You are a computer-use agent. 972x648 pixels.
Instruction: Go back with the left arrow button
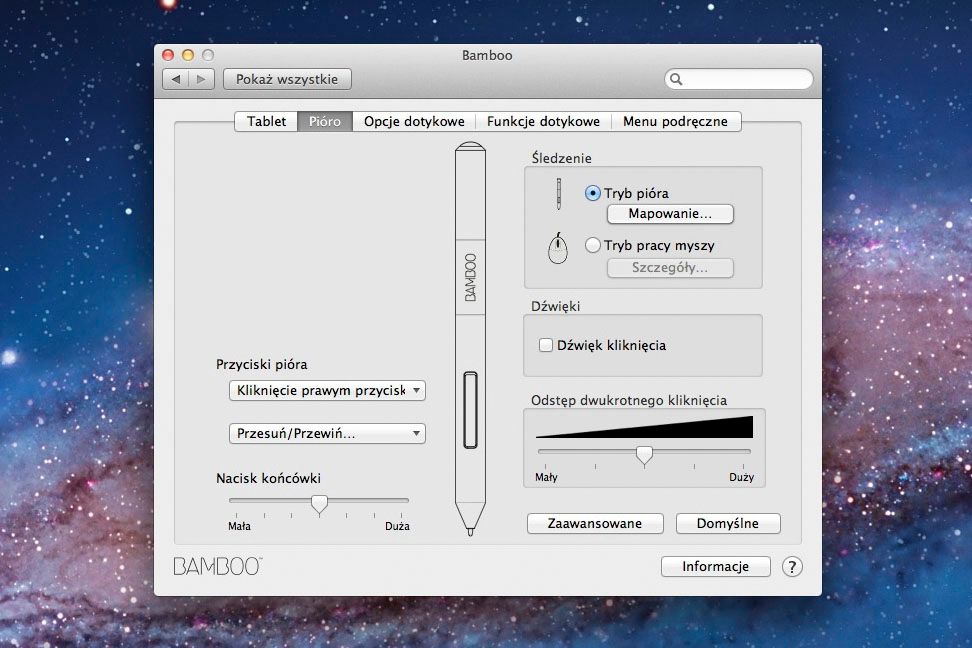tap(176, 79)
